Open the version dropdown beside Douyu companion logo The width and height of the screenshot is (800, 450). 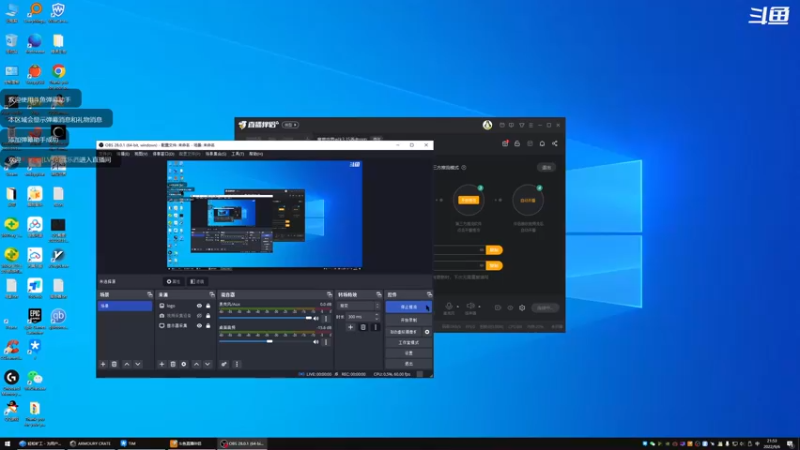(x=291, y=124)
